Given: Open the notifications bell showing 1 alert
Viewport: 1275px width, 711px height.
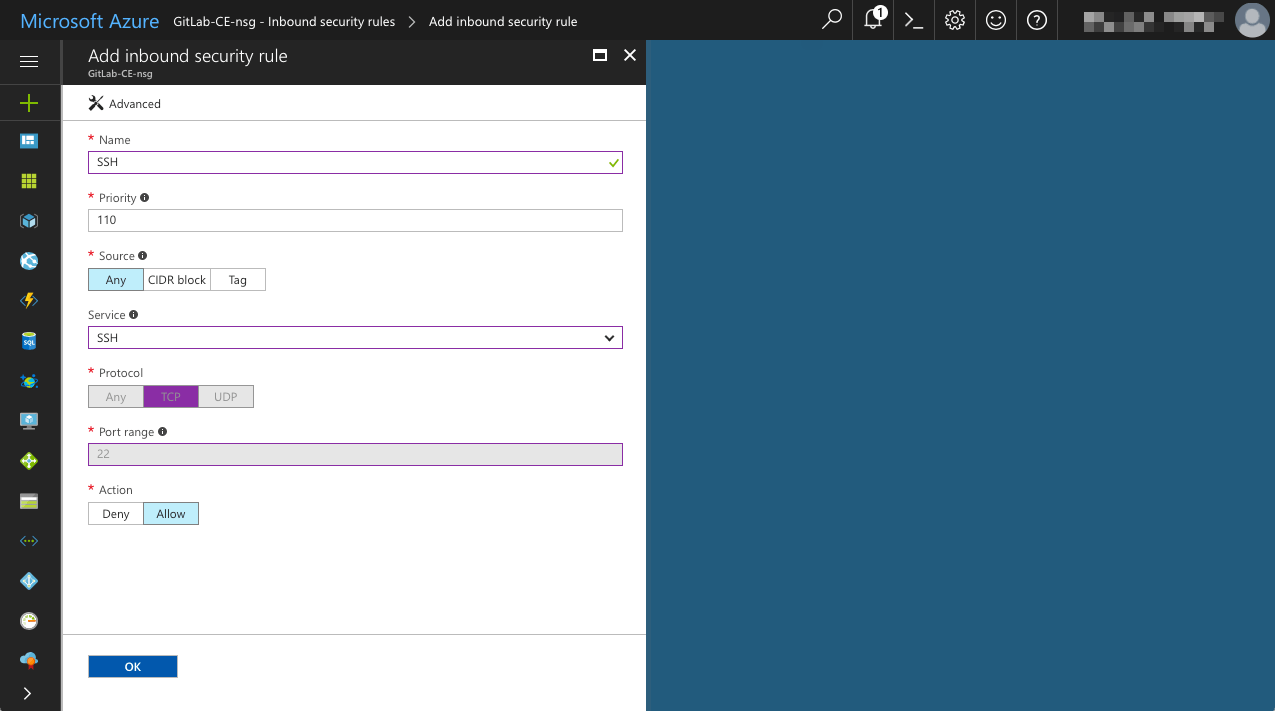Looking at the screenshot, I should (x=871, y=20).
